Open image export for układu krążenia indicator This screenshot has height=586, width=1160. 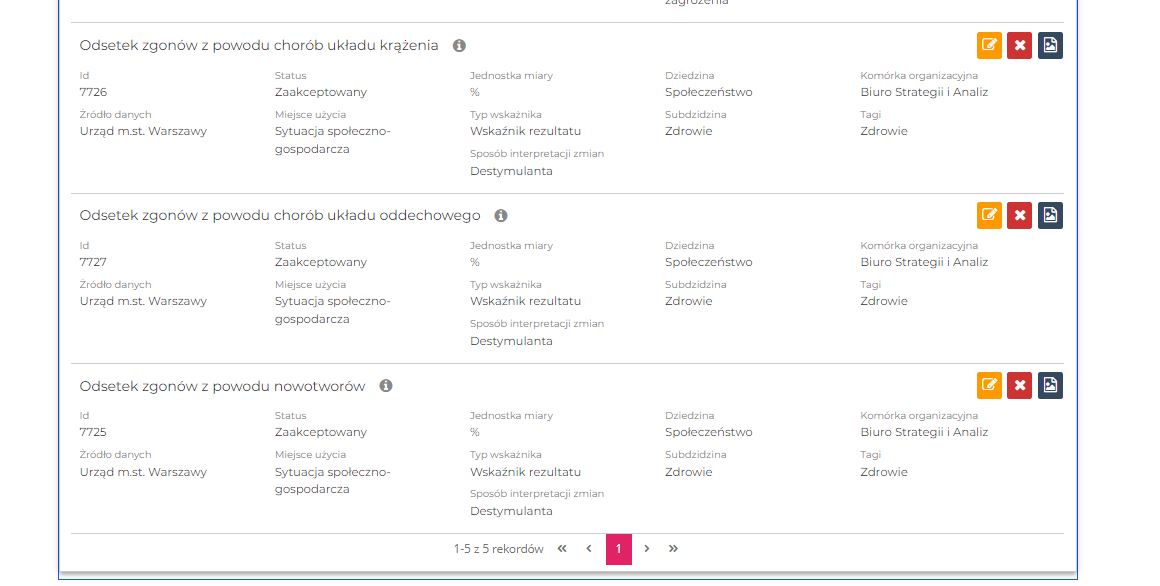point(1050,45)
